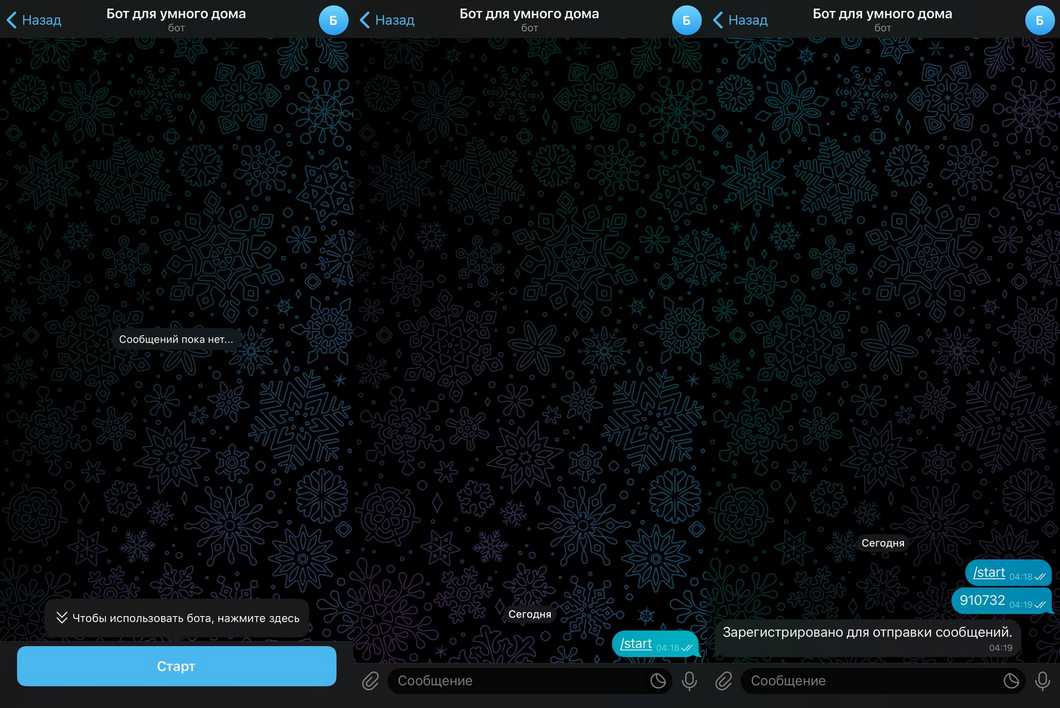Click the /start link above the 910732 message

(989, 573)
